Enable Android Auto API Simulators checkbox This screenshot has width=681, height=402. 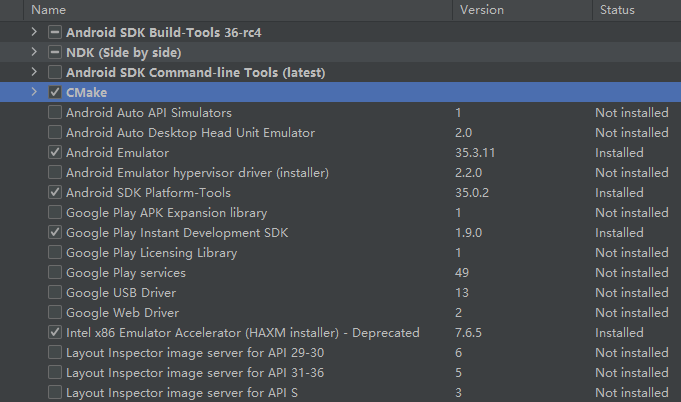click(55, 113)
